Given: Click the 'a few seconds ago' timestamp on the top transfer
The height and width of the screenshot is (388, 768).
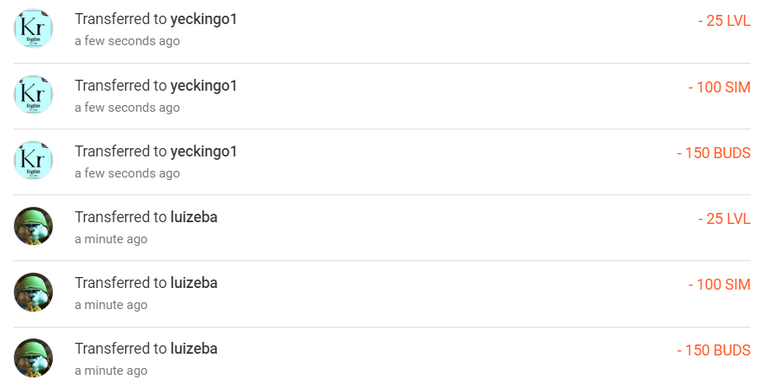Looking at the screenshot, I should (x=127, y=41).
